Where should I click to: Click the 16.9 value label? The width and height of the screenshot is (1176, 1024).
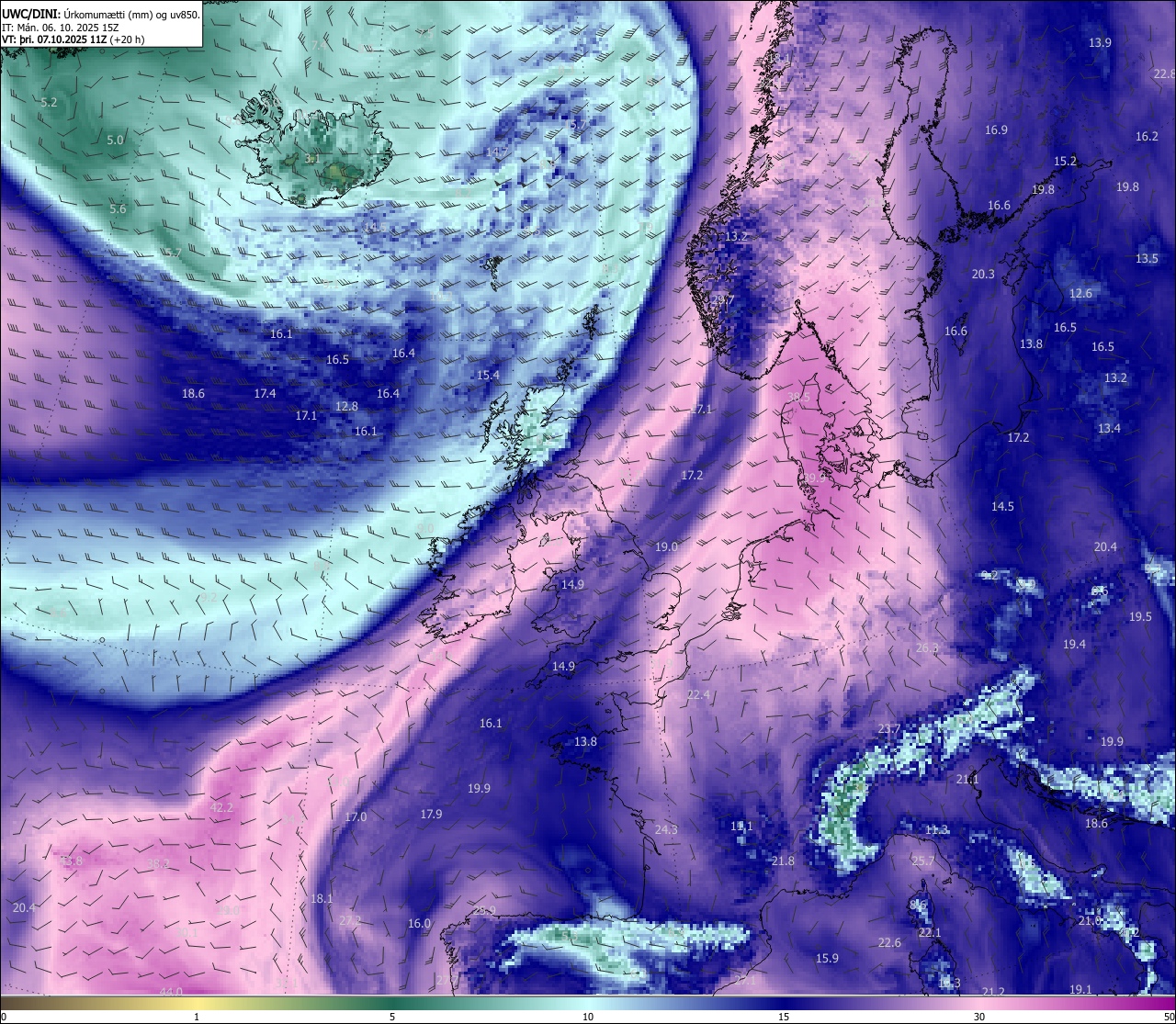click(996, 129)
